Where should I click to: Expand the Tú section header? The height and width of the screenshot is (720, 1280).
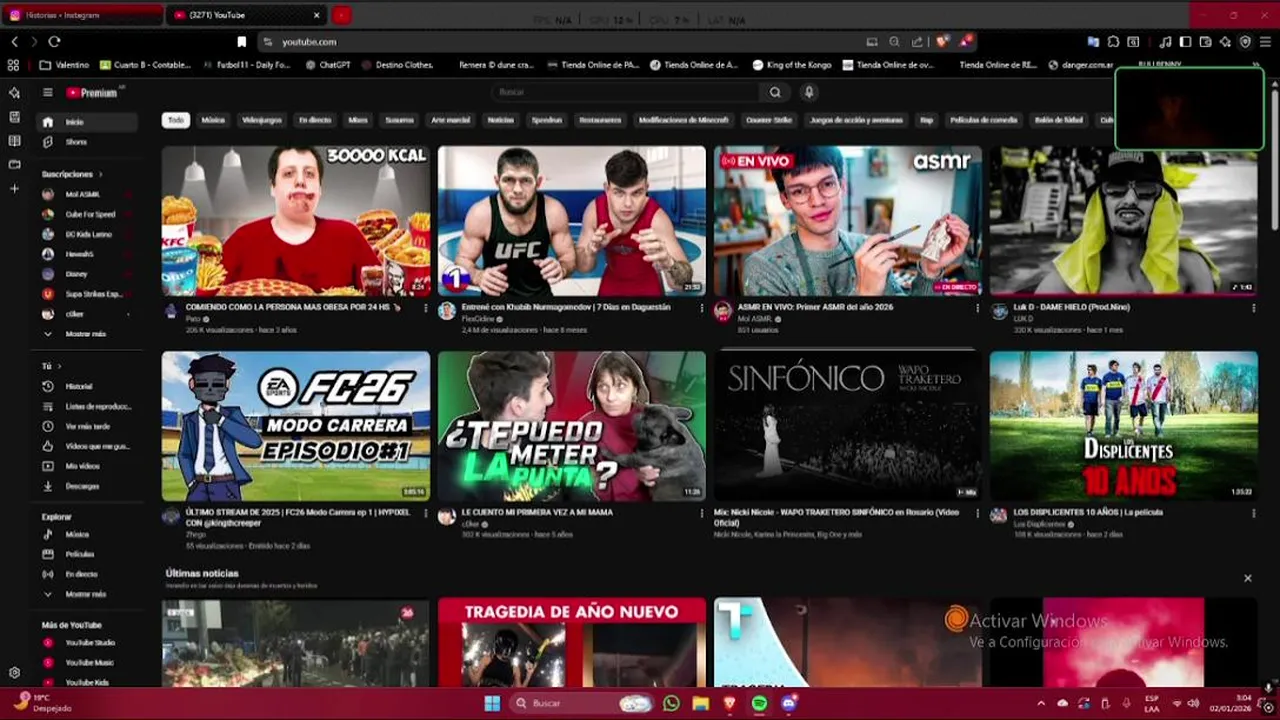(51, 366)
